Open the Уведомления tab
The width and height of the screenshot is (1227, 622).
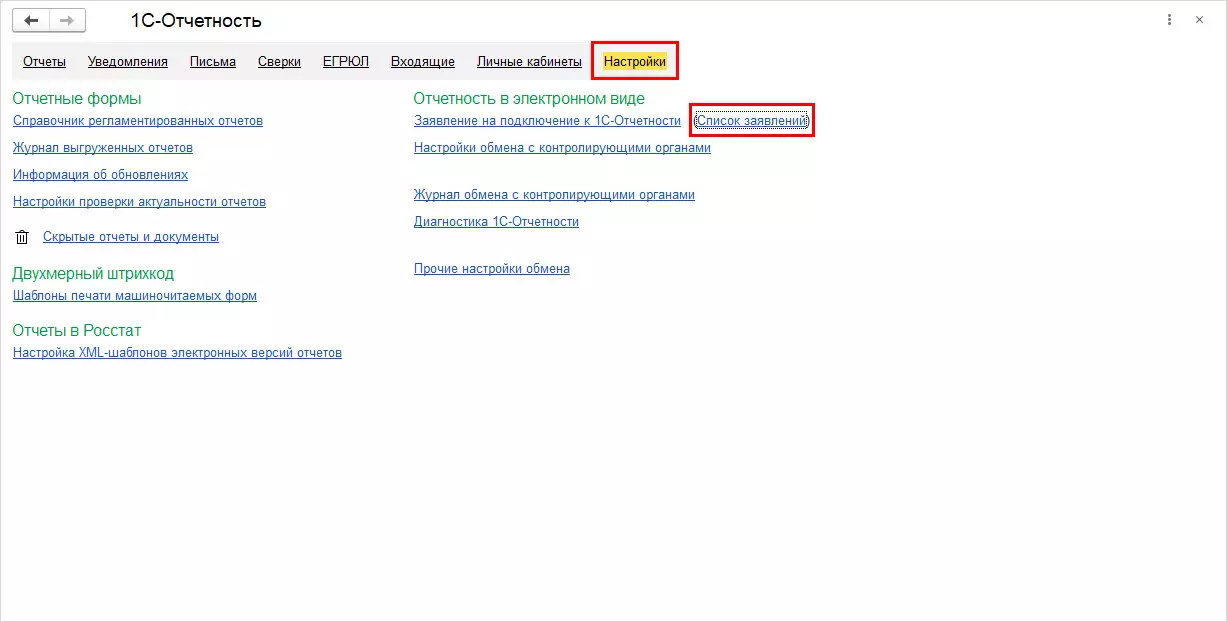pos(128,62)
